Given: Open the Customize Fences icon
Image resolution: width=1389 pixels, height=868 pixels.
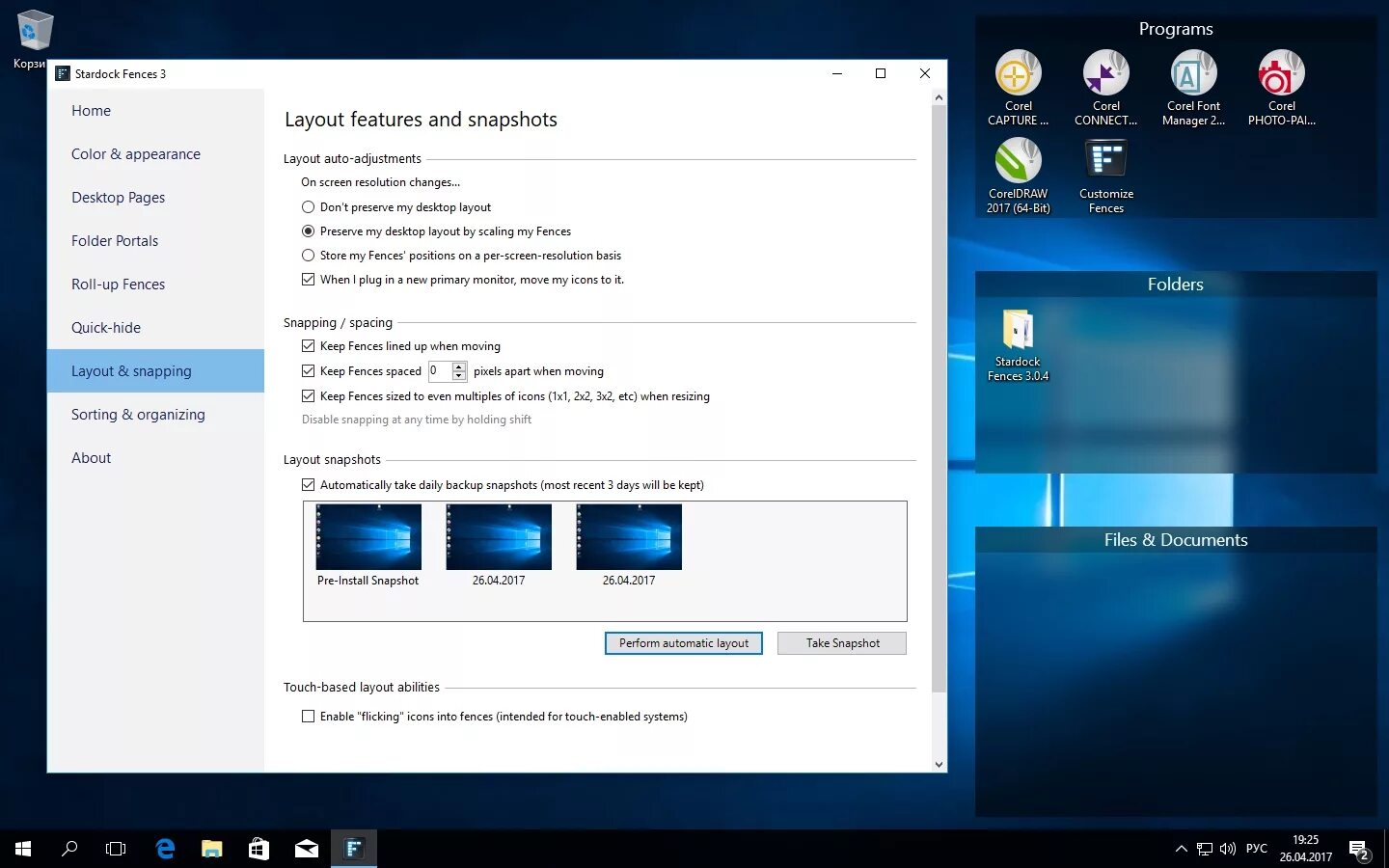Looking at the screenshot, I should [1105, 176].
